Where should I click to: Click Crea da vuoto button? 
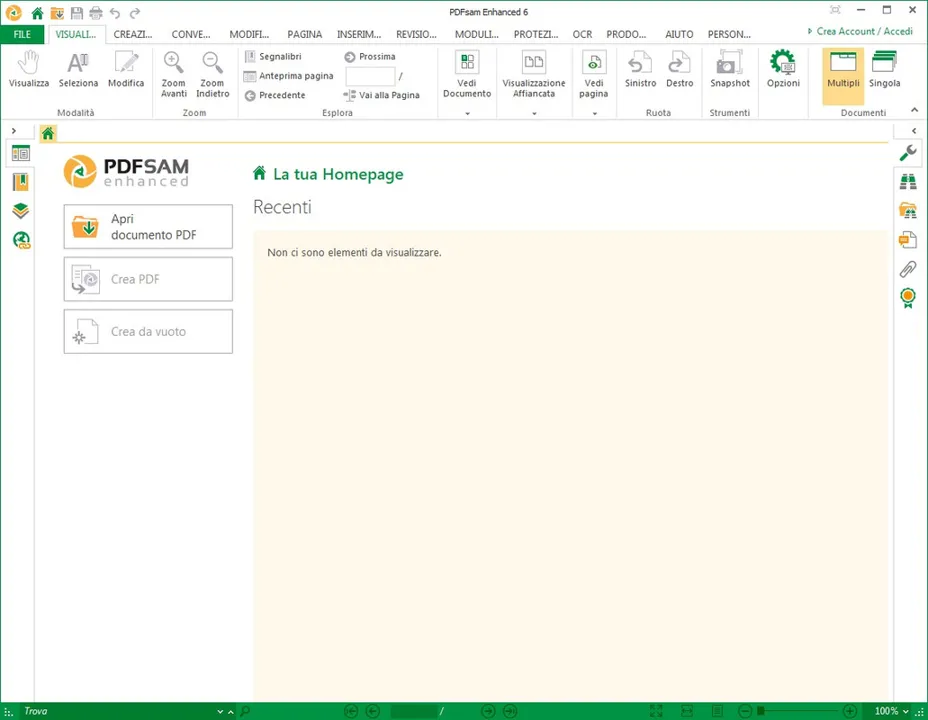148,331
